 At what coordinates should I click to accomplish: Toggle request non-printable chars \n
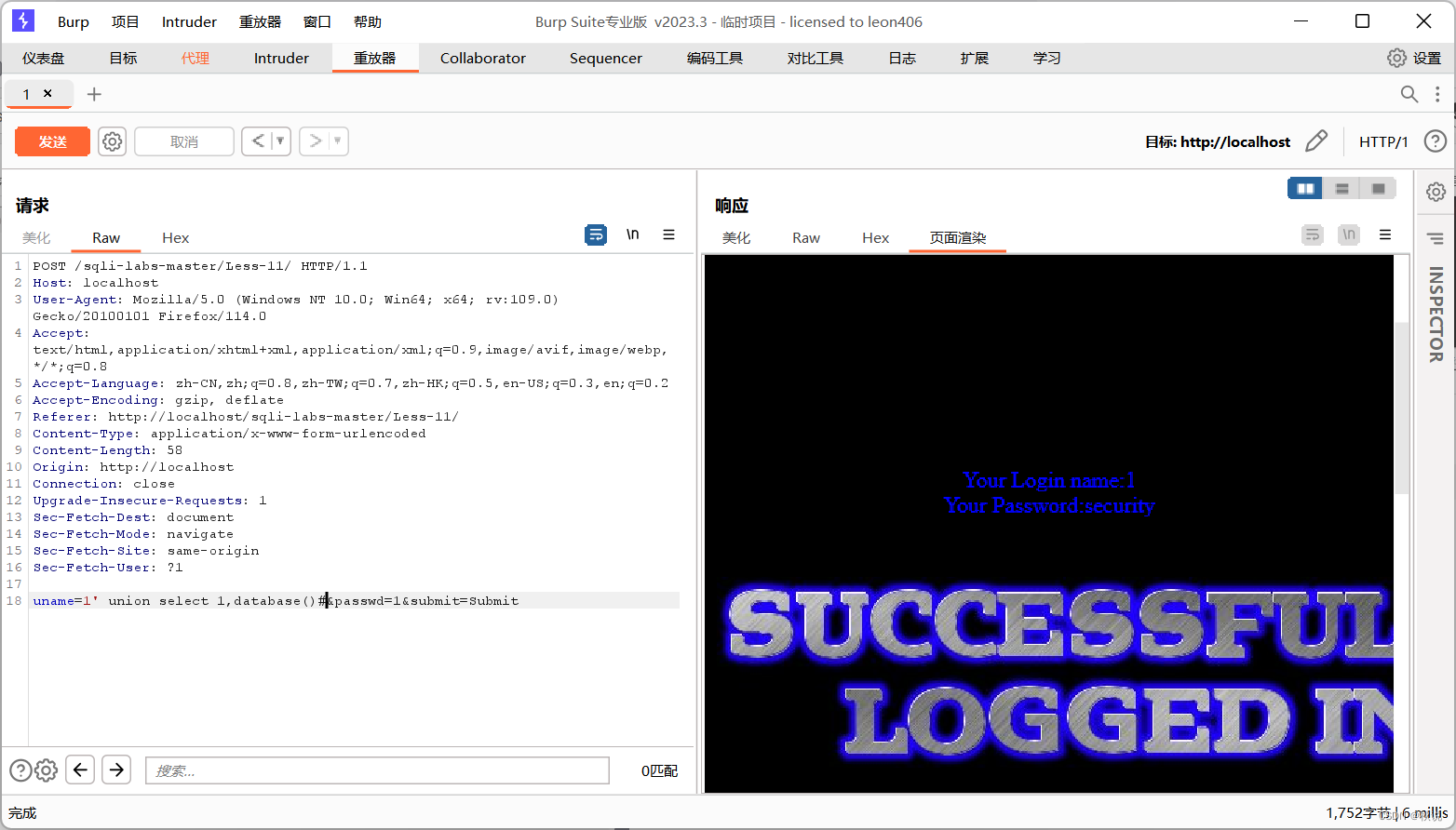(x=633, y=234)
